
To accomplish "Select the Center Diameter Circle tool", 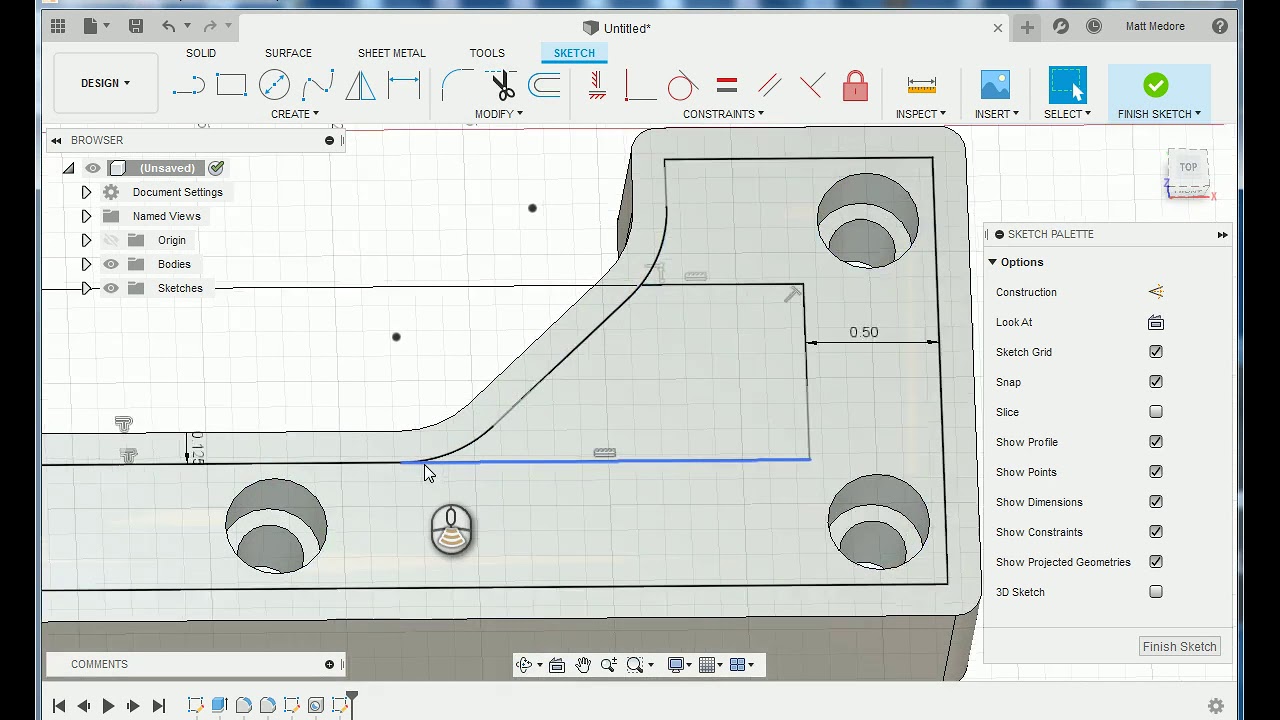I will click(274, 86).
